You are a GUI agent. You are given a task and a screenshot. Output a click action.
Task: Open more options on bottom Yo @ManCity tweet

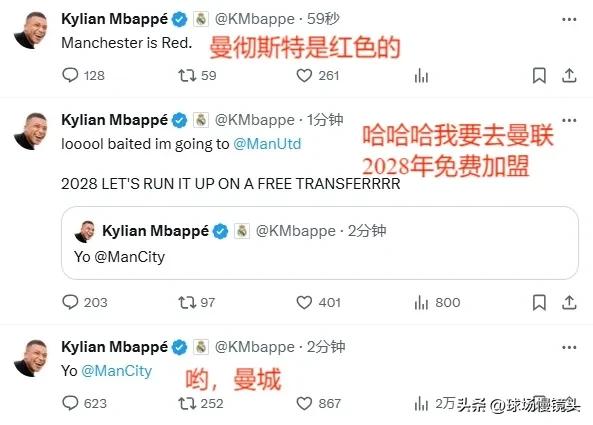click(x=569, y=347)
